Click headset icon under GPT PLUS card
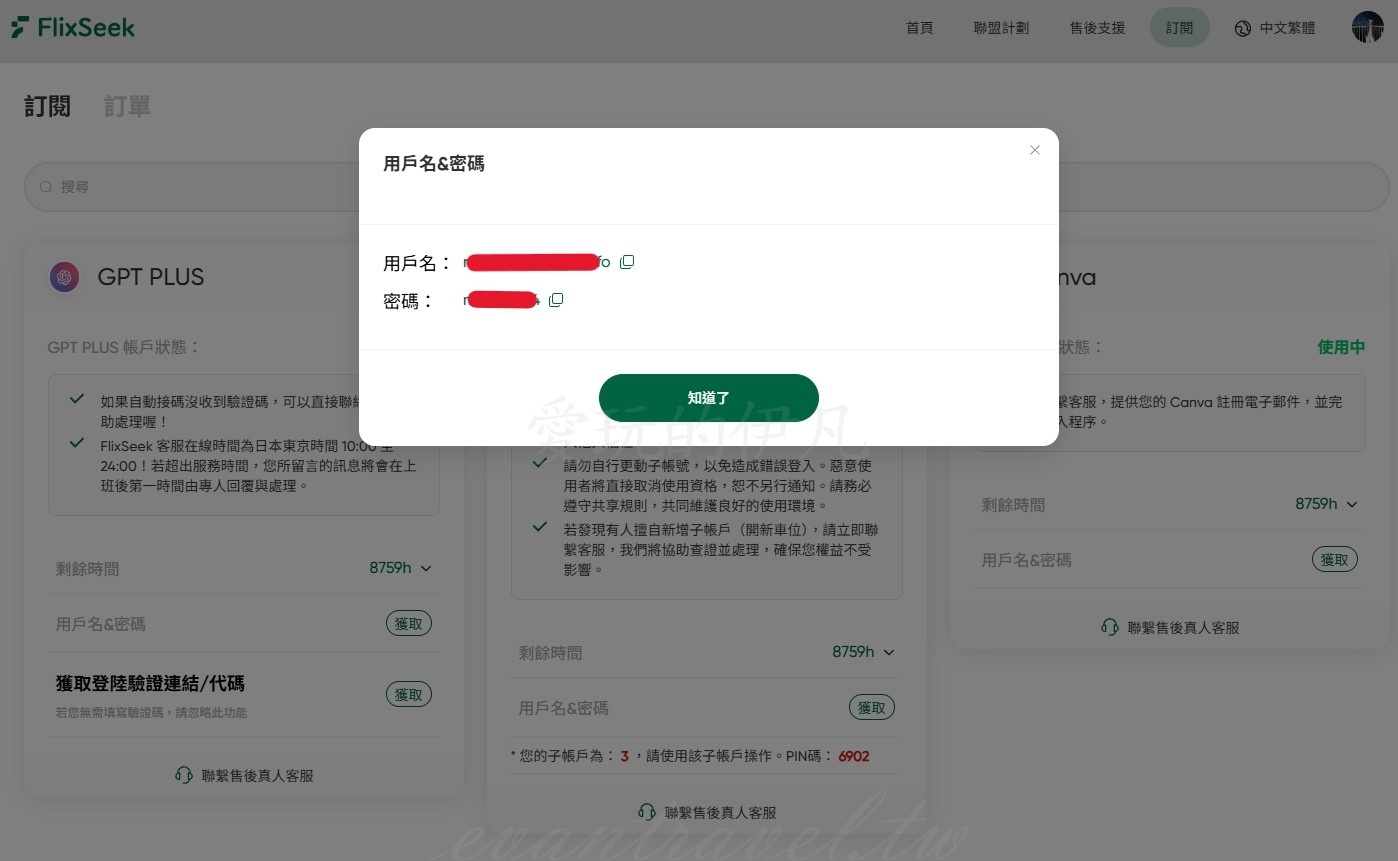 (184, 775)
